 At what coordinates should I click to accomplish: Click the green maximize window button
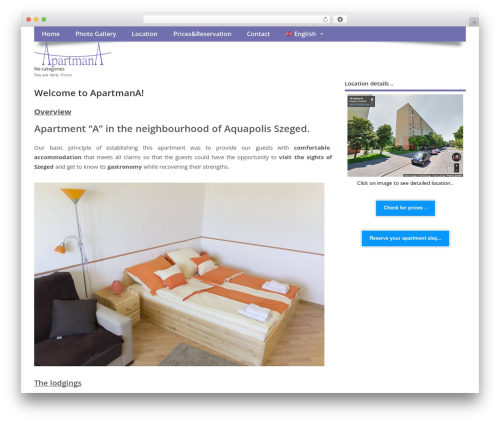point(44,20)
